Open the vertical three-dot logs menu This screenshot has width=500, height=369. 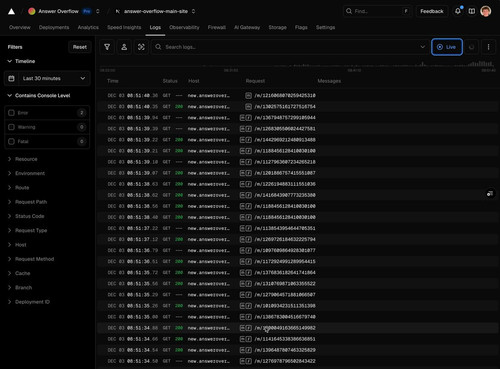[488, 47]
